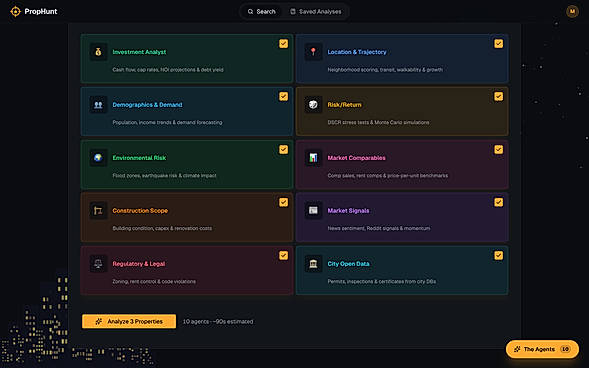Disable the Environmental Risk checkbox
This screenshot has width=589, height=368.
[284, 149]
